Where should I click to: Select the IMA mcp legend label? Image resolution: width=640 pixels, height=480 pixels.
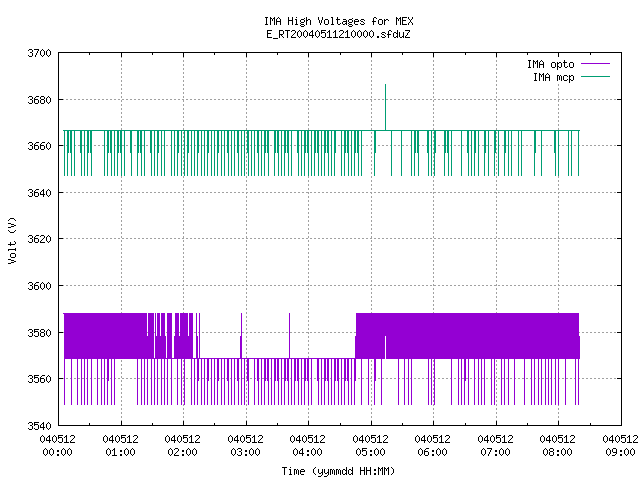pos(553,77)
